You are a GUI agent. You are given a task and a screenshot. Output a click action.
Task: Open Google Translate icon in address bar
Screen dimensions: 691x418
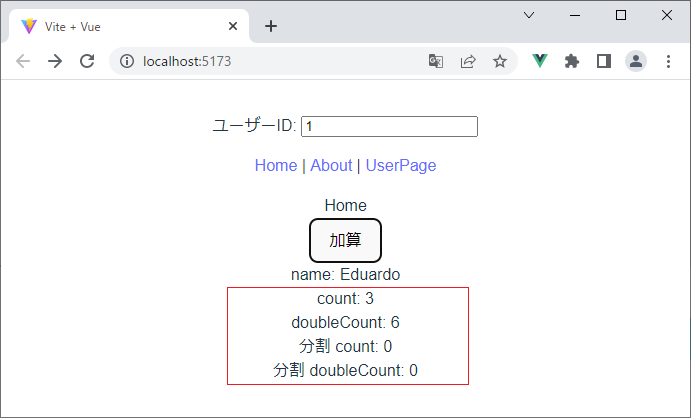click(x=436, y=61)
